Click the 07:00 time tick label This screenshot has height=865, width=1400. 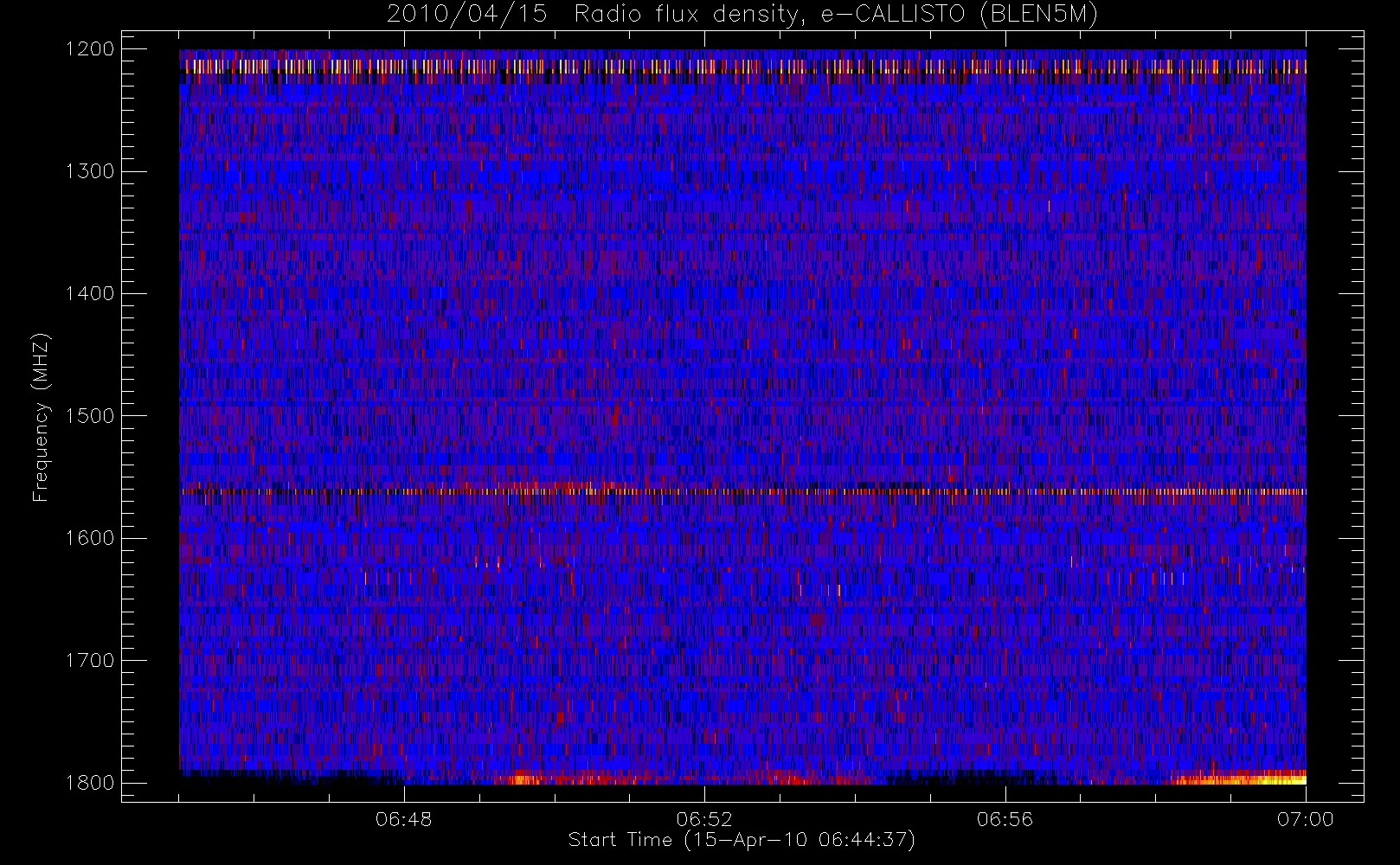pyautogui.click(x=1306, y=819)
